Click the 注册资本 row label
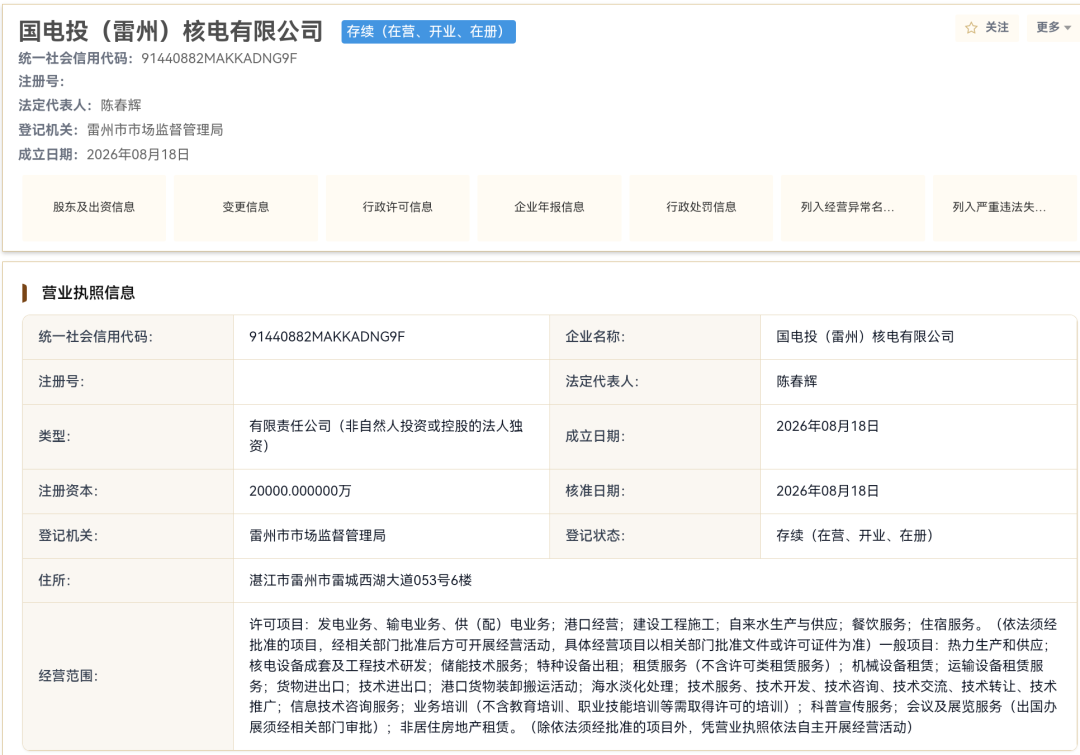1080x755 pixels. (68, 491)
